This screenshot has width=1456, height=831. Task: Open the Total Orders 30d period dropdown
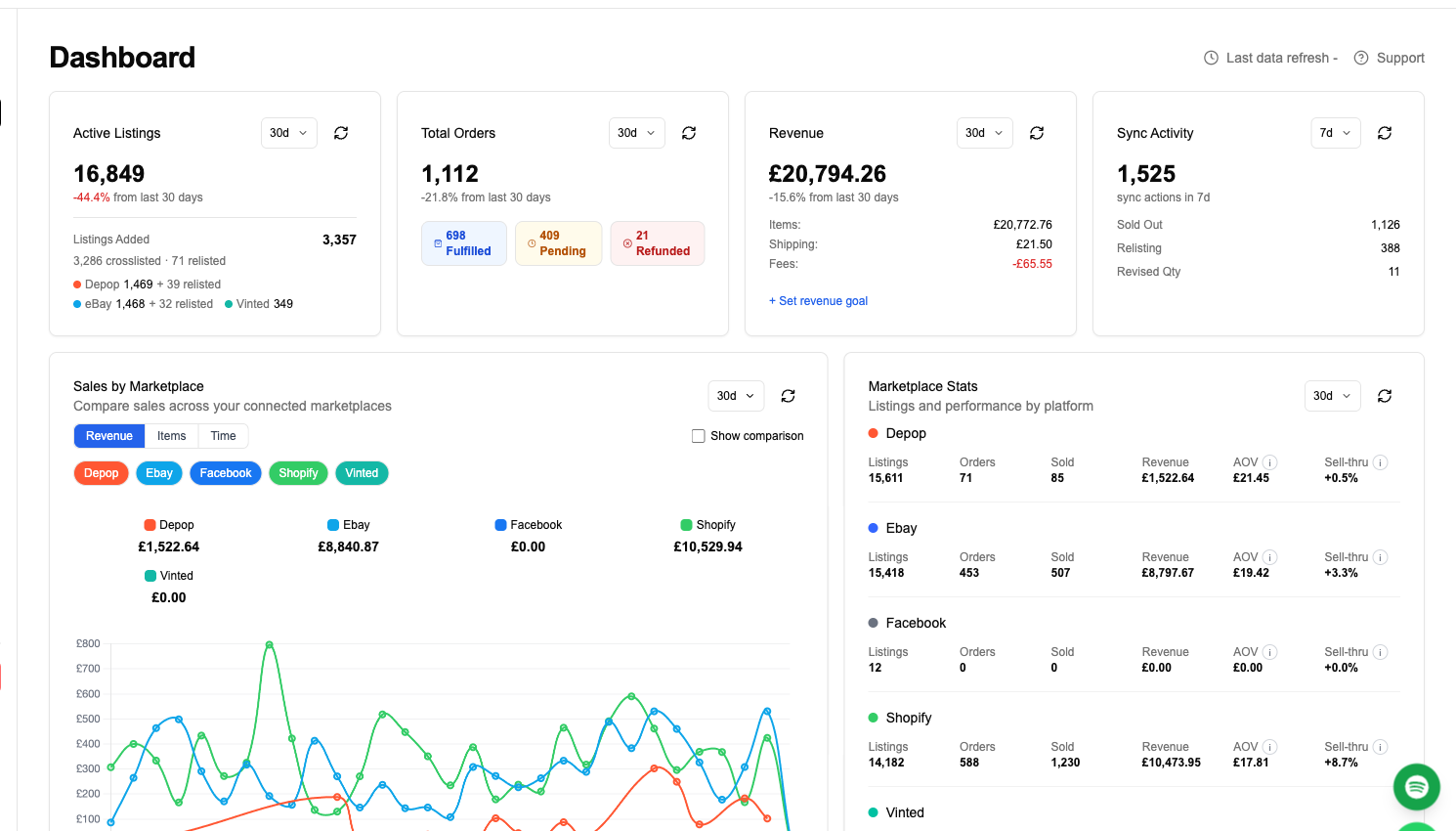click(636, 133)
